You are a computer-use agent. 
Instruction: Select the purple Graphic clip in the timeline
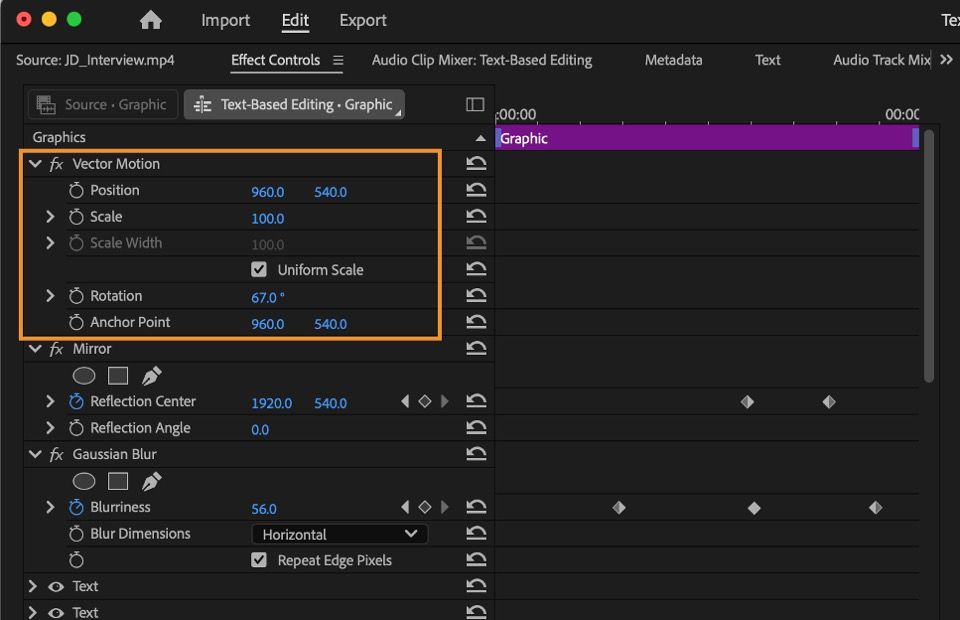click(700, 137)
